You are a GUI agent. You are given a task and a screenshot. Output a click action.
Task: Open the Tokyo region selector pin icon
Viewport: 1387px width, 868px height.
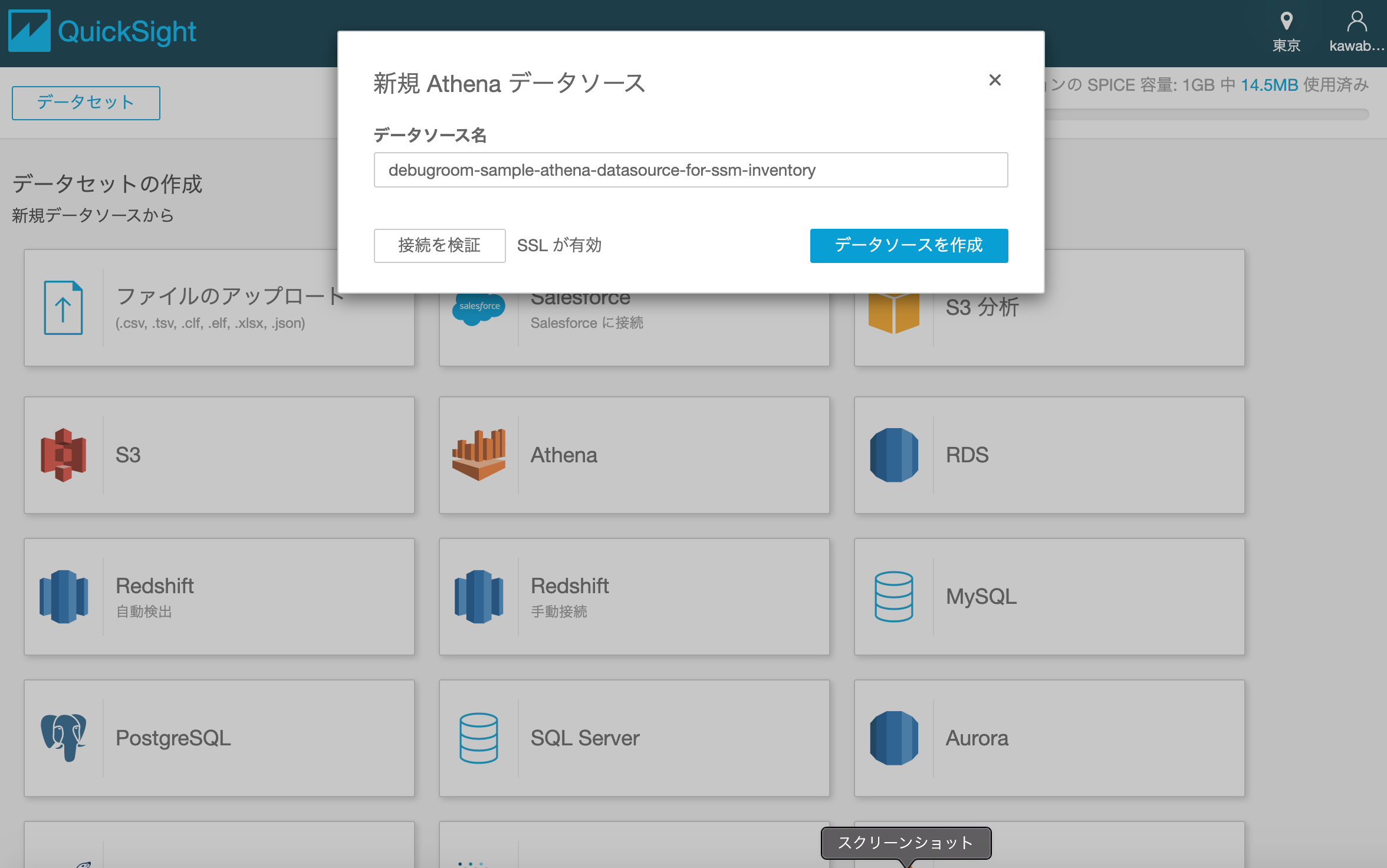point(1286,22)
